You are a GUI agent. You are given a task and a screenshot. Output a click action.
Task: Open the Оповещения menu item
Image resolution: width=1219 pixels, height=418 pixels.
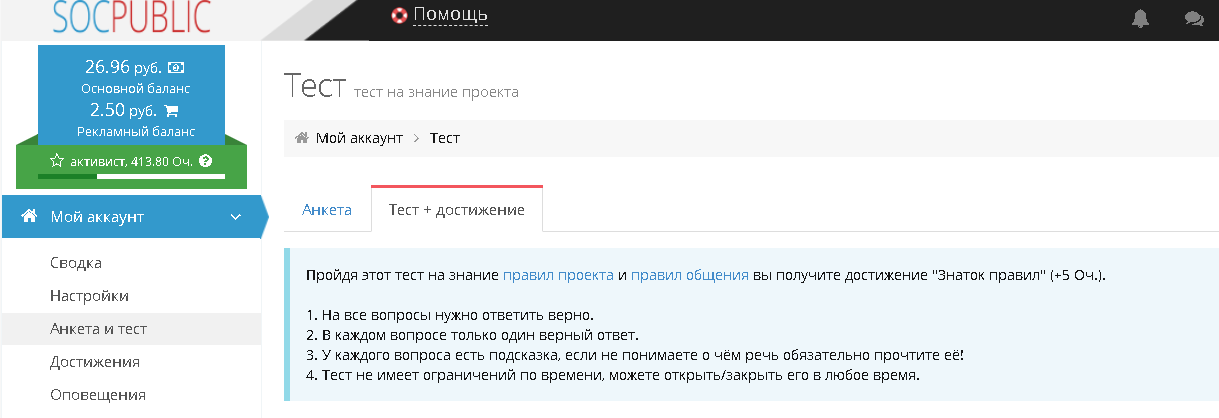(x=98, y=394)
